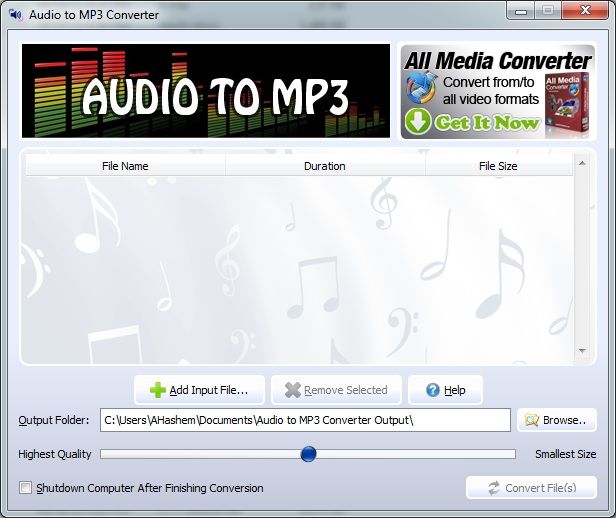
Task: Click the All Media Converter ad title
Action: 497,61
